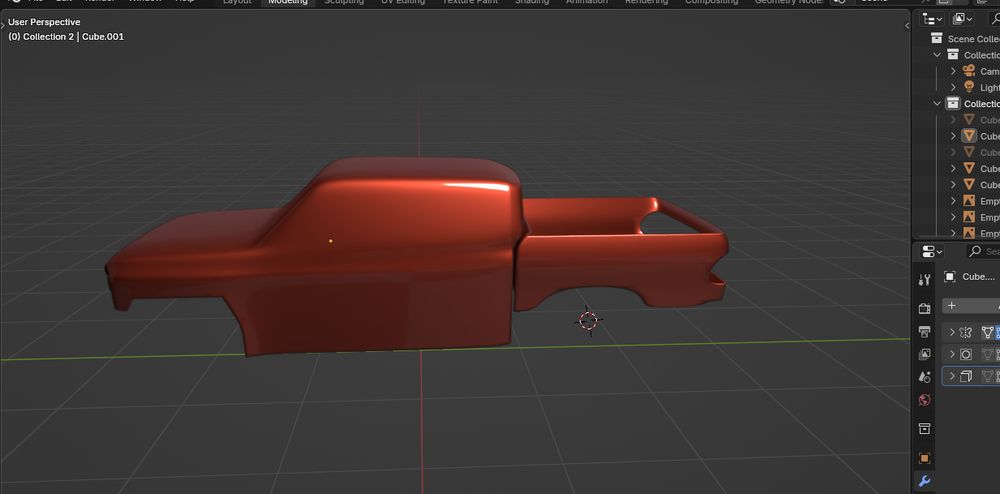Image resolution: width=1000 pixels, height=494 pixels.
Task: Select the last Cube mesh icon above Empties
Action: 969,185
